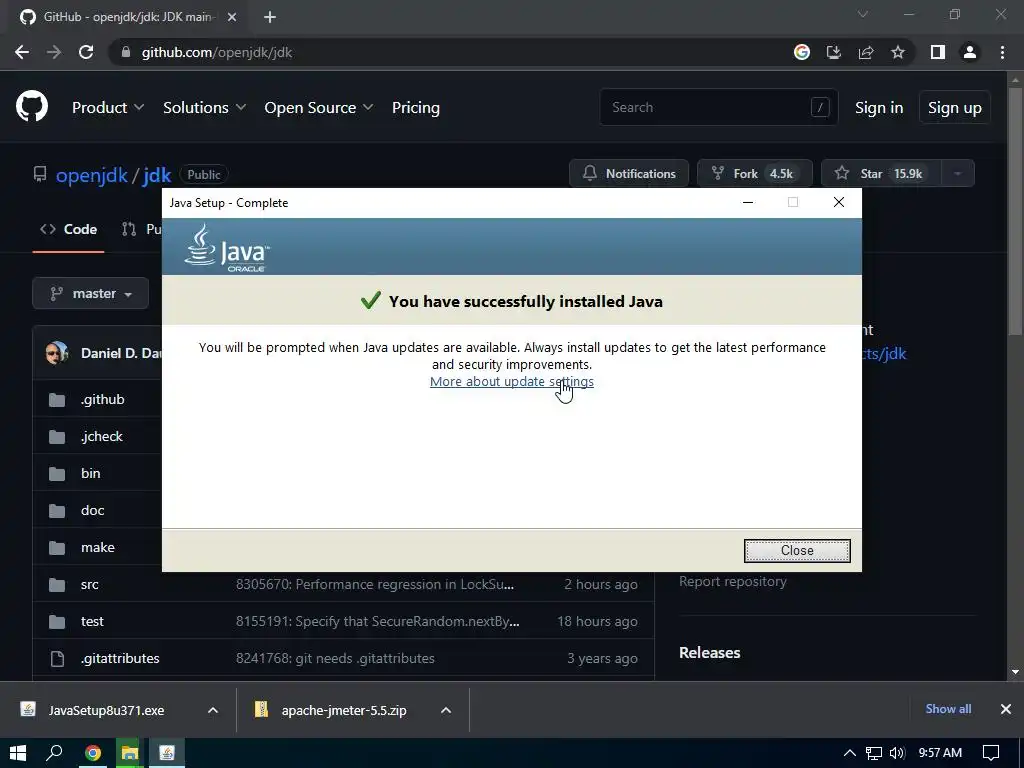Open apache-jmeter-5.5.zip download options chevron
1024x768 pixels.
(446, 710)
